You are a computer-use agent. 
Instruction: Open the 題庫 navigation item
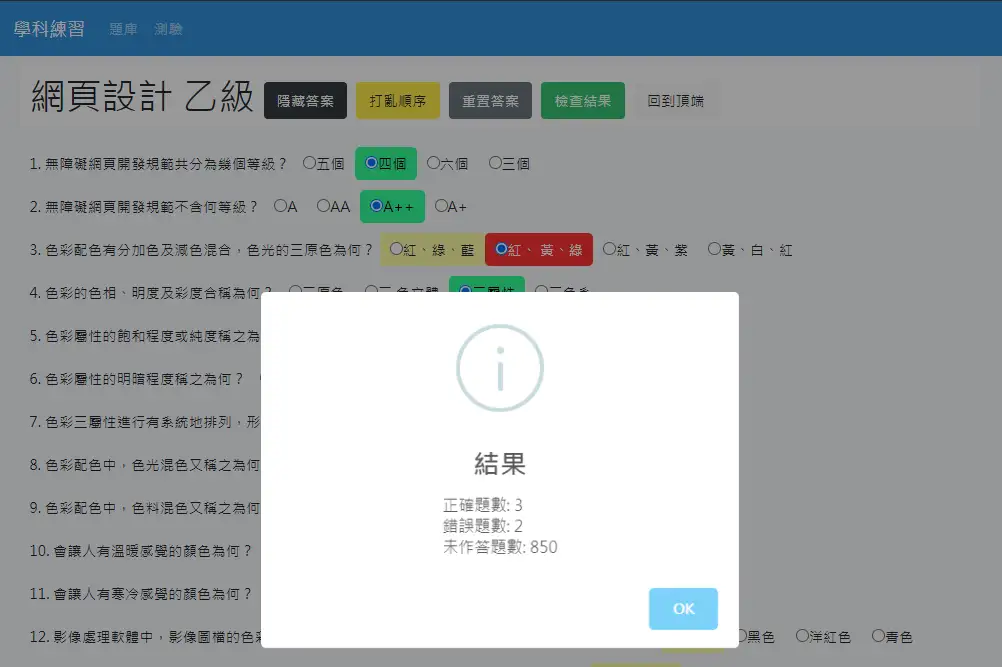tap(123, 29)
